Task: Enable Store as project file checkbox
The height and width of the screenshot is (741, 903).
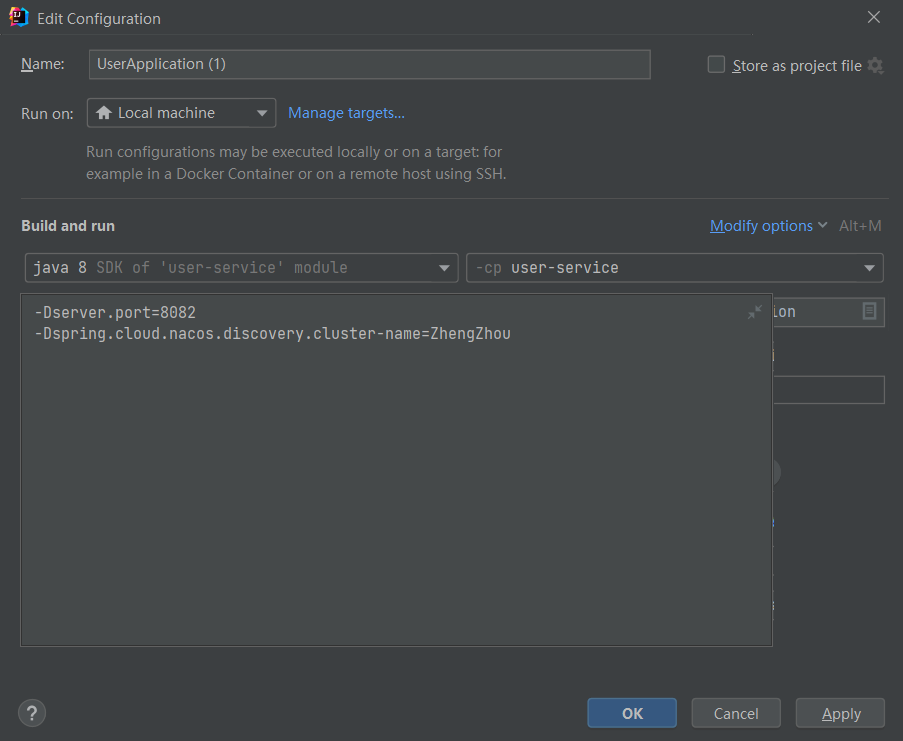Action: (716, 64)
